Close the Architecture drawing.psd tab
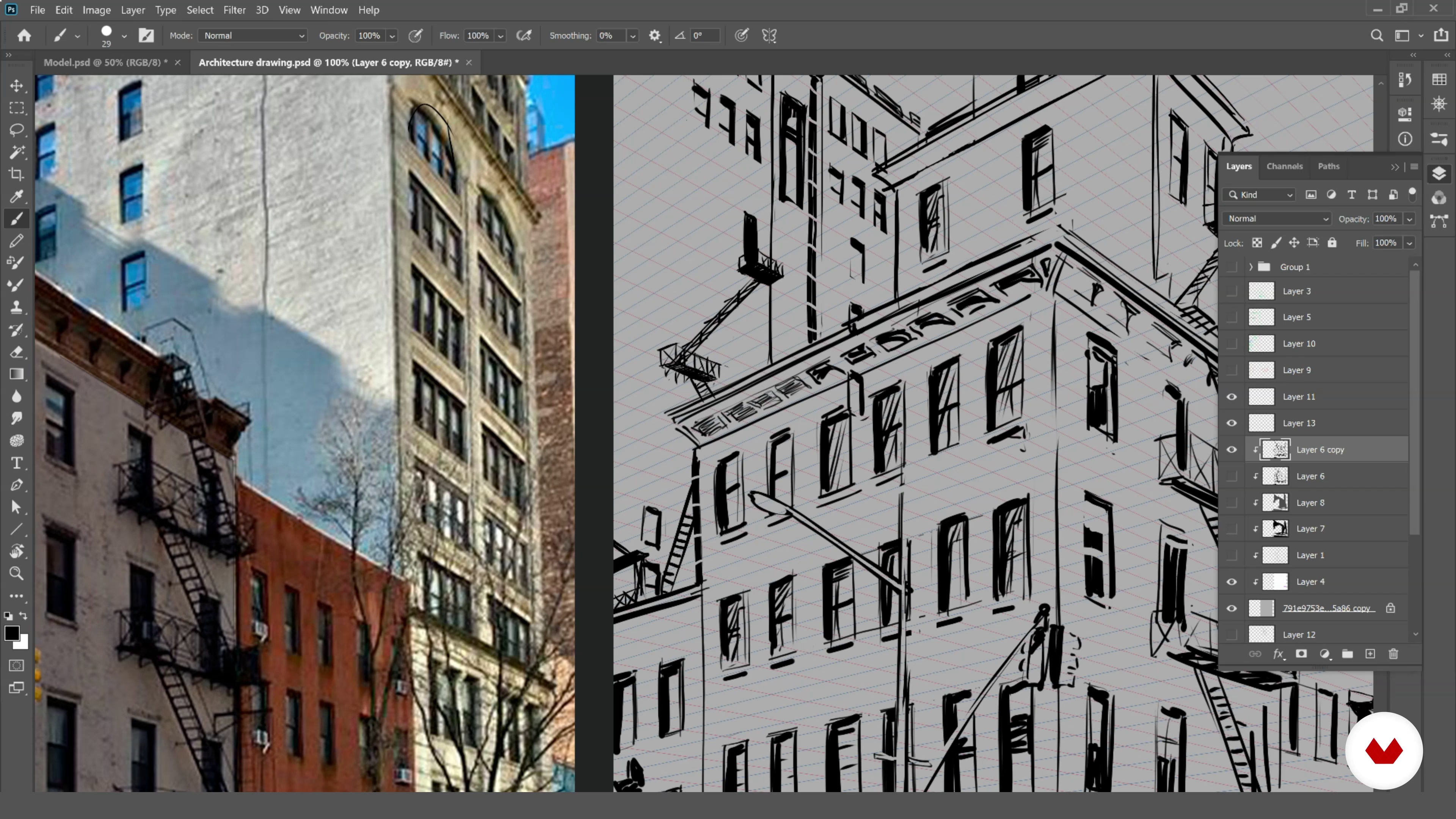 tap(469, 62)
